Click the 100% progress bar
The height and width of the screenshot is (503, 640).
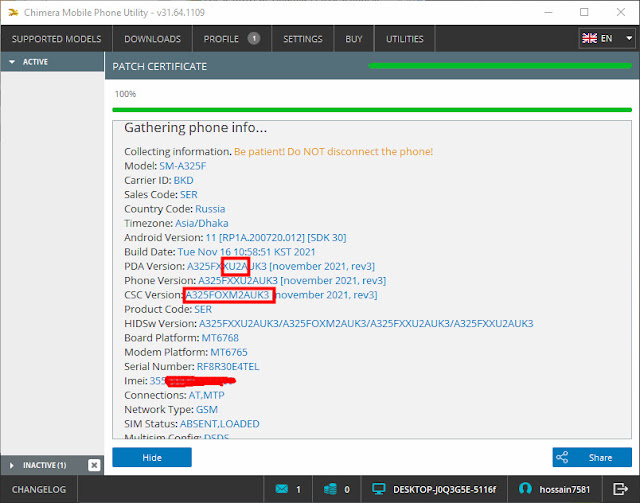pyautogui.click(x=372, y=109)
